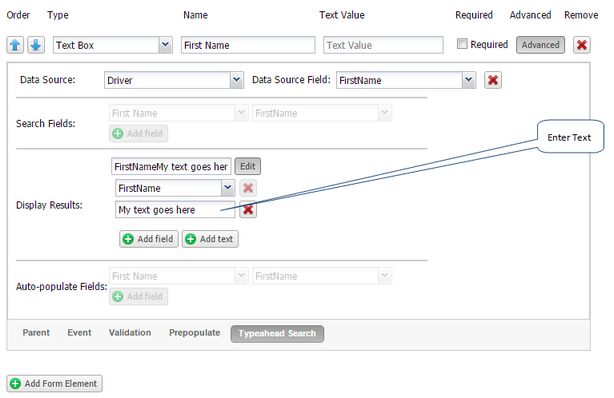
Task: Select the Typeahead Search tab
Action: tap(277, 334)
